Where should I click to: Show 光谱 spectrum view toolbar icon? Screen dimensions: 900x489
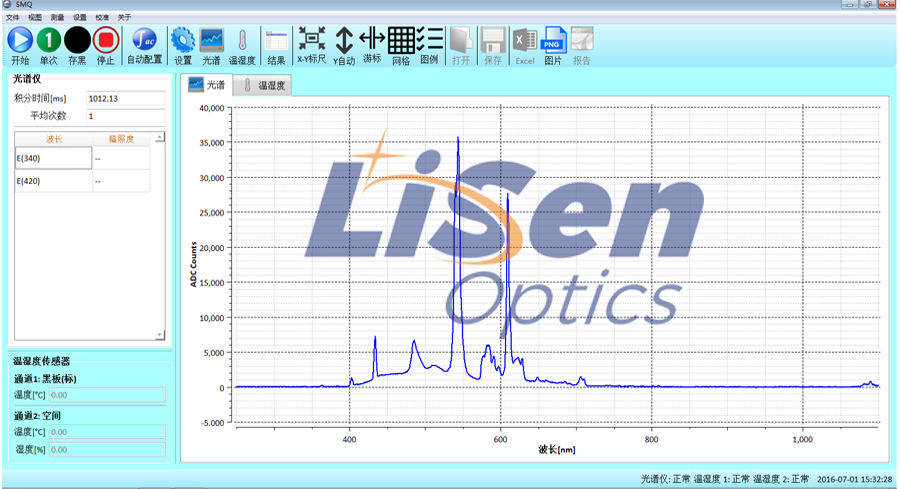(x=211, y=40)
